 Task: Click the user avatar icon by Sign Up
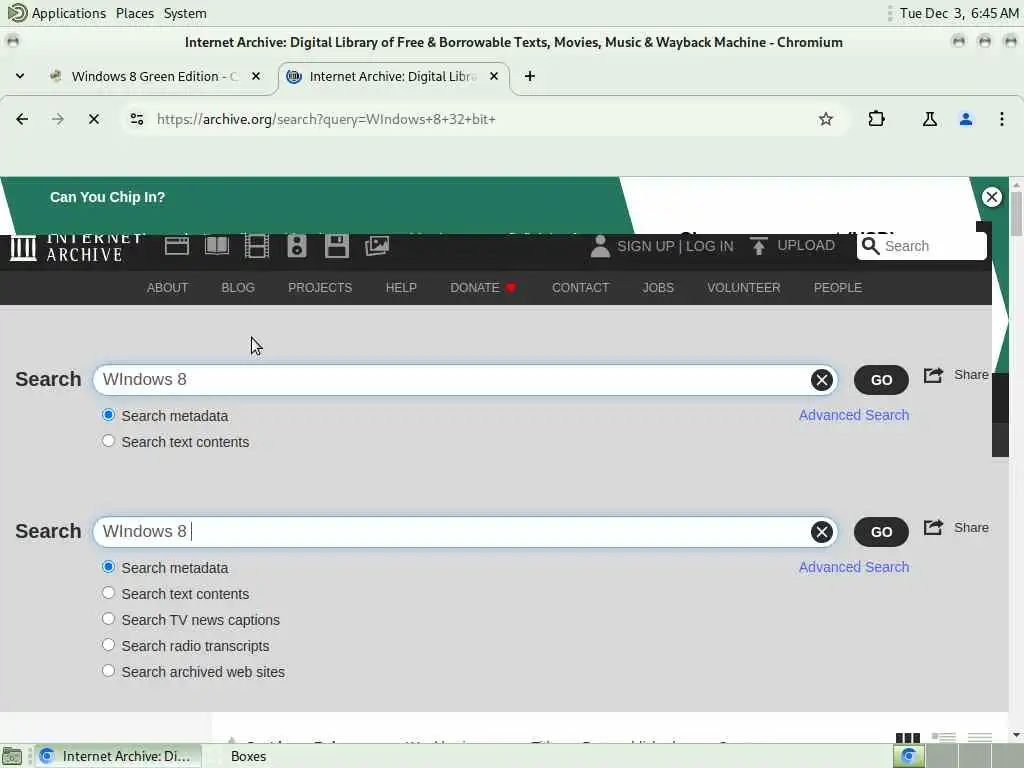point(600,247)
